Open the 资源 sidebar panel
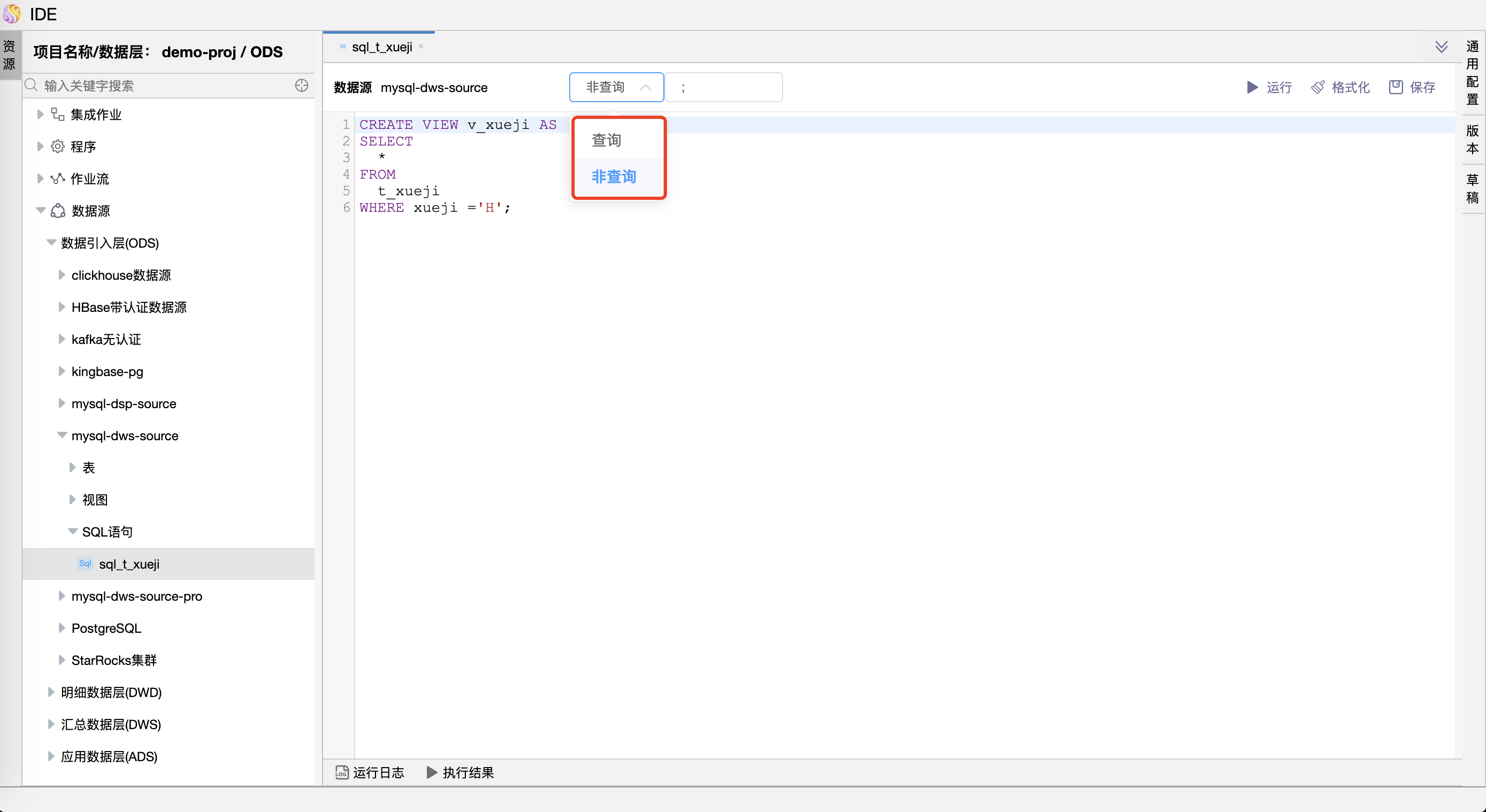 point(9,55)
